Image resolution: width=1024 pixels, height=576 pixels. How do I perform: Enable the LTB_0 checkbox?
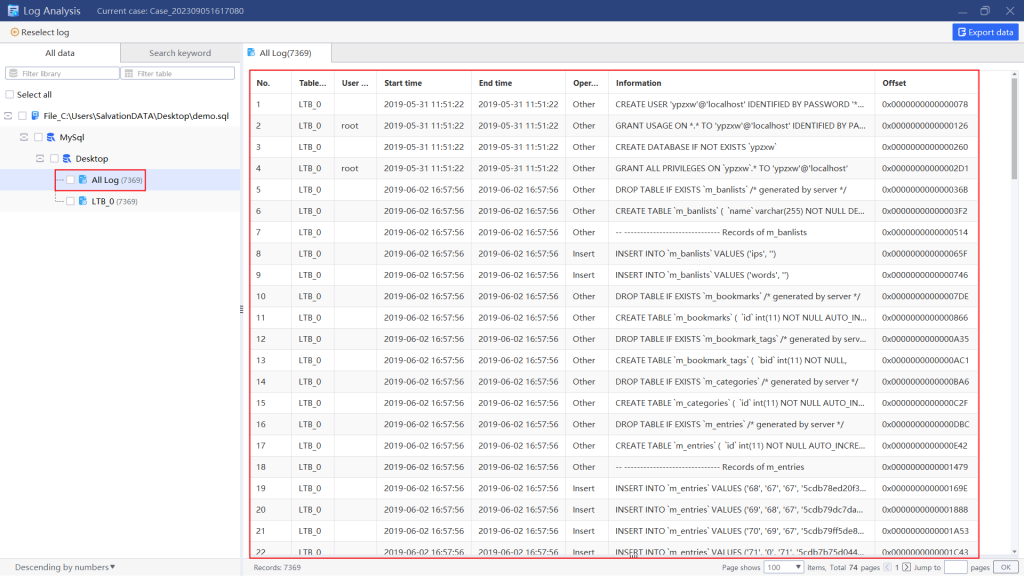(x=70, y=201)
